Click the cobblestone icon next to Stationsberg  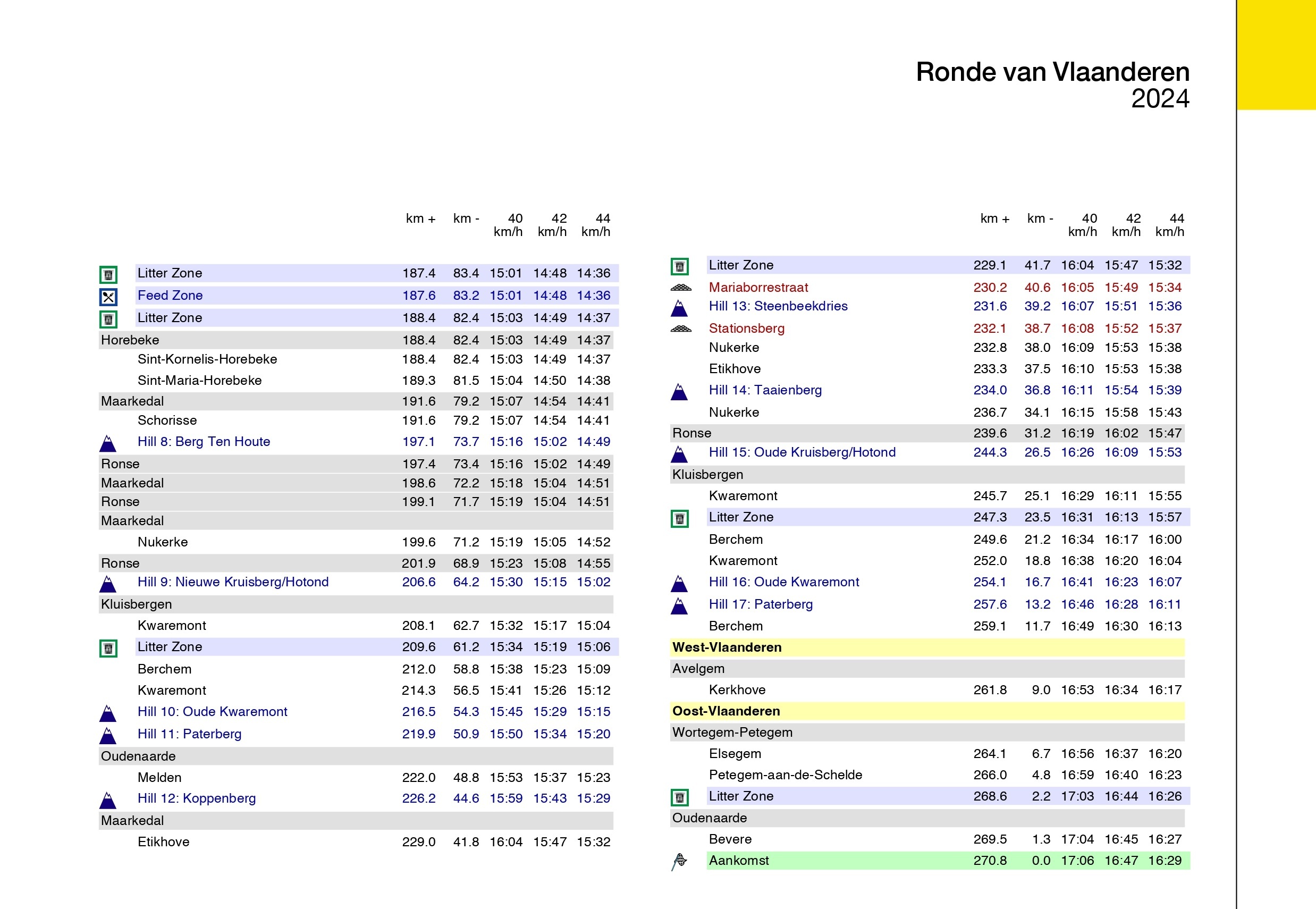click(x=681, y=329)
